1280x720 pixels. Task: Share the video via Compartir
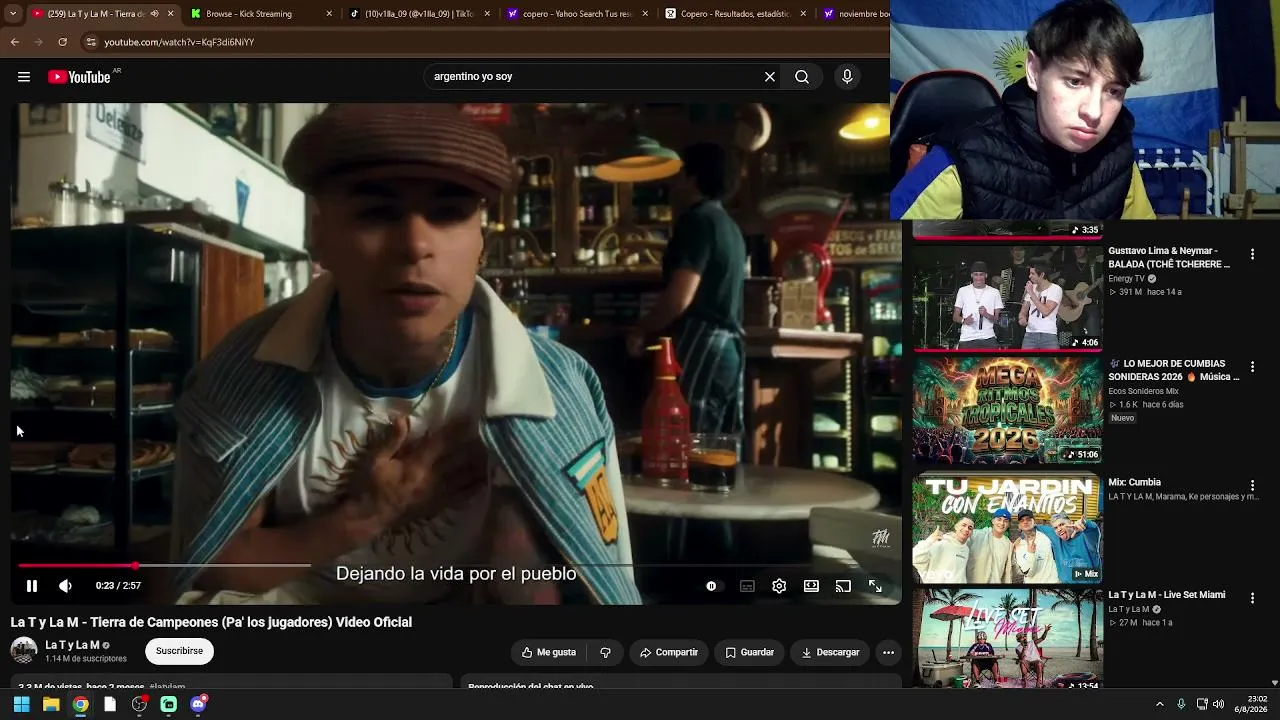point(669,652)
